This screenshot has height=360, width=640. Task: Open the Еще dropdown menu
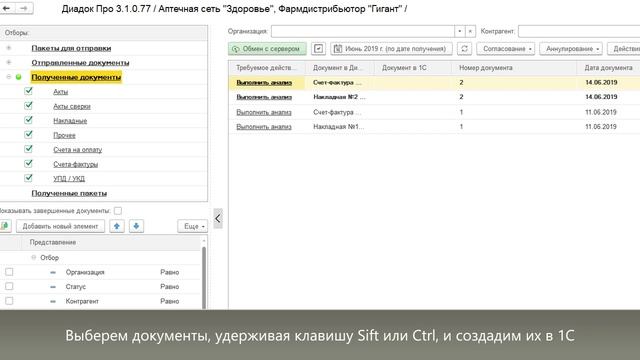click(x=193, y=226)
